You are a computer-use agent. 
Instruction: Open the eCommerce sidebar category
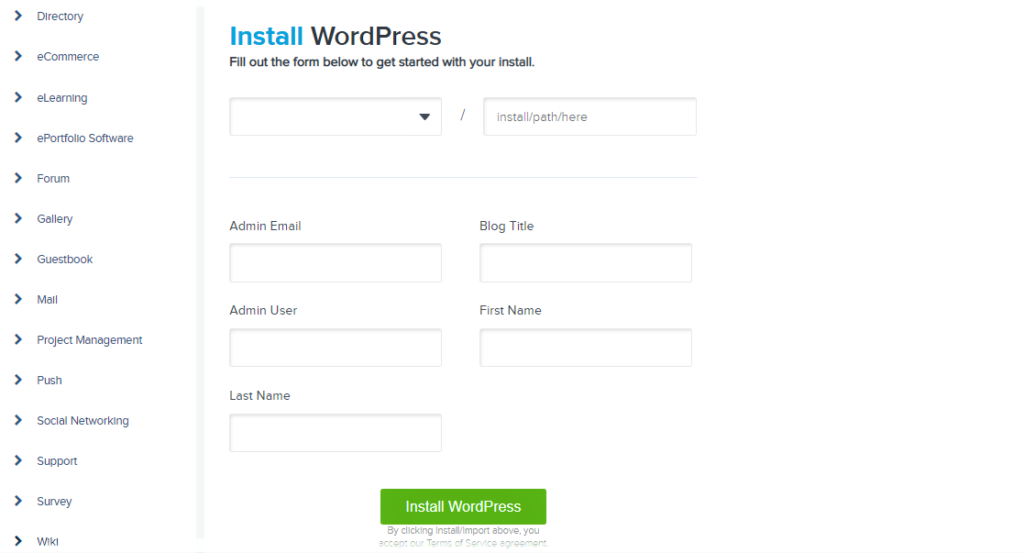tap(68, 57)
